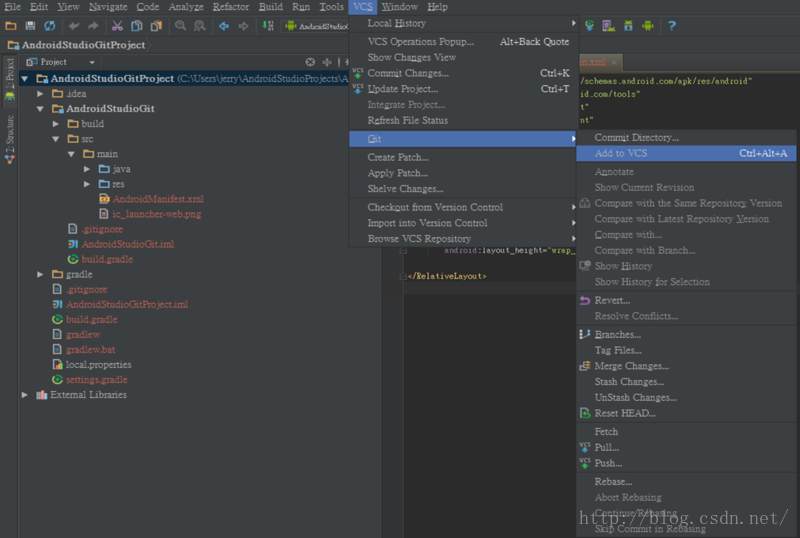Expand the External Libraries node
800x538 pixels.
click(x=25, y=395)
